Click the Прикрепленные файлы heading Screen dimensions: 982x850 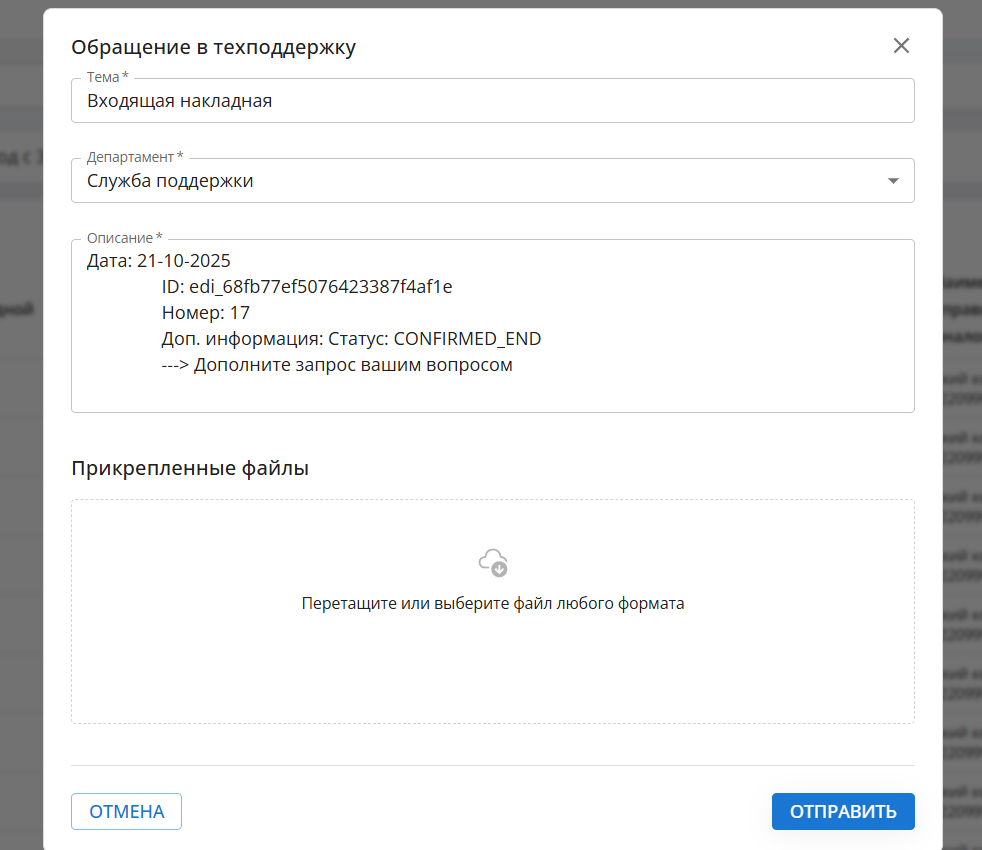pos(190,467)
